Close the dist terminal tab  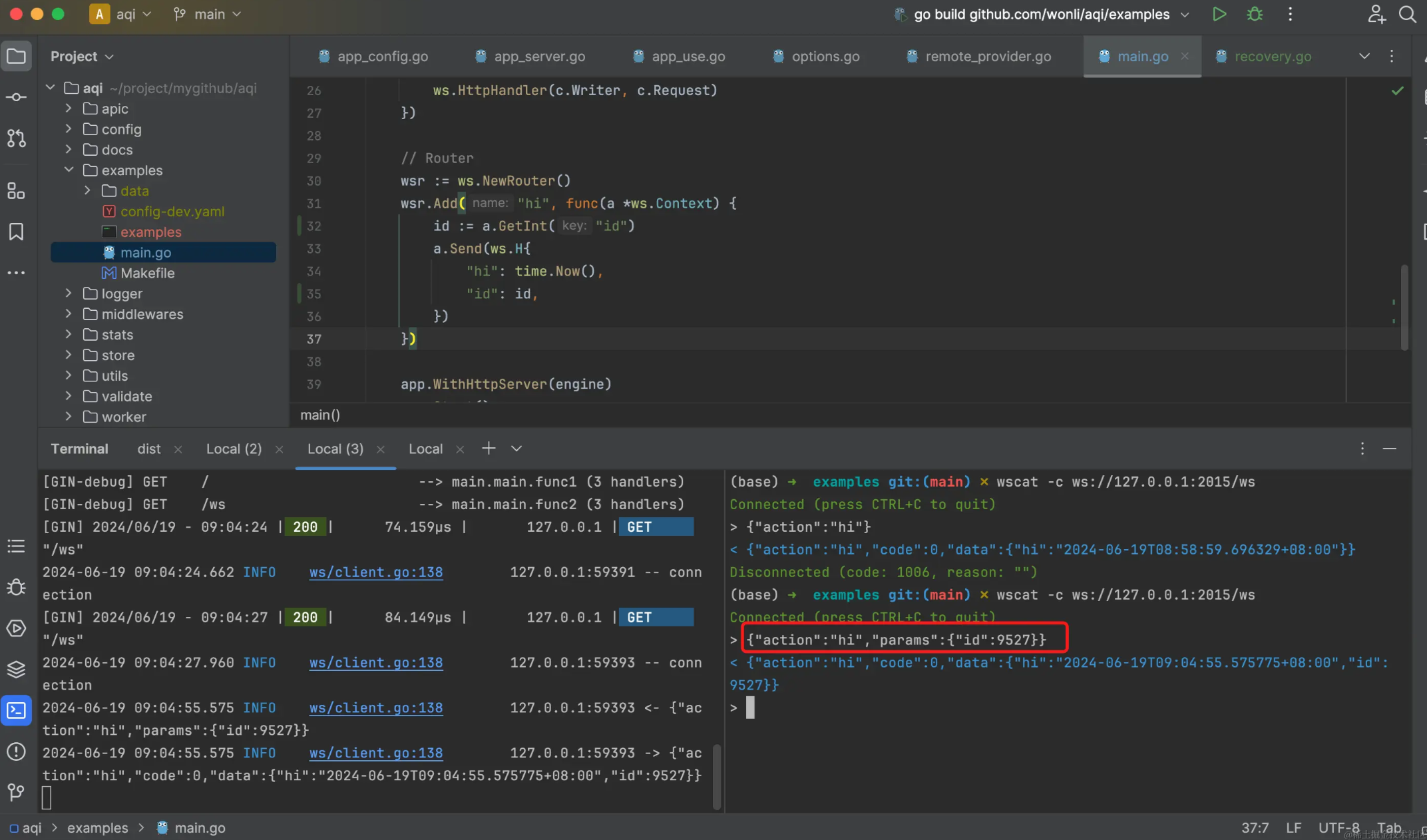click(x=178, y=449)
